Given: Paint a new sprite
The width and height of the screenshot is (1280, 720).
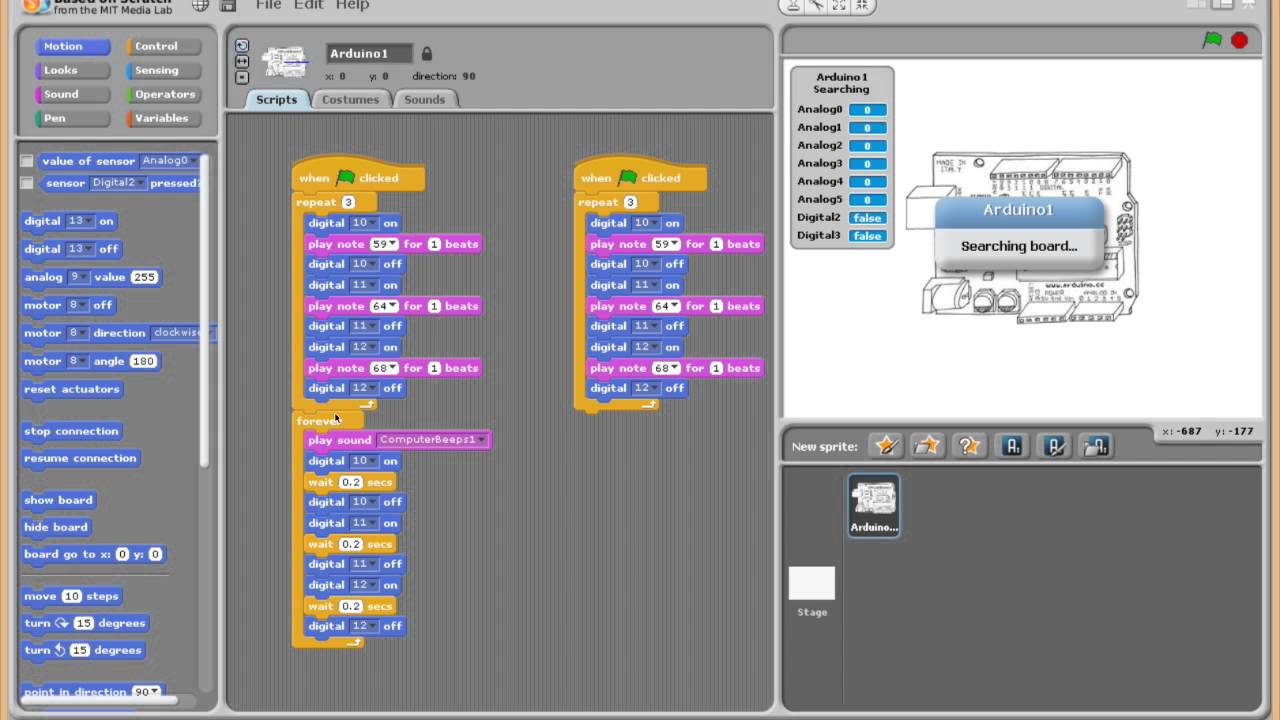Looking at the screenshot, I should click(886, 446).
